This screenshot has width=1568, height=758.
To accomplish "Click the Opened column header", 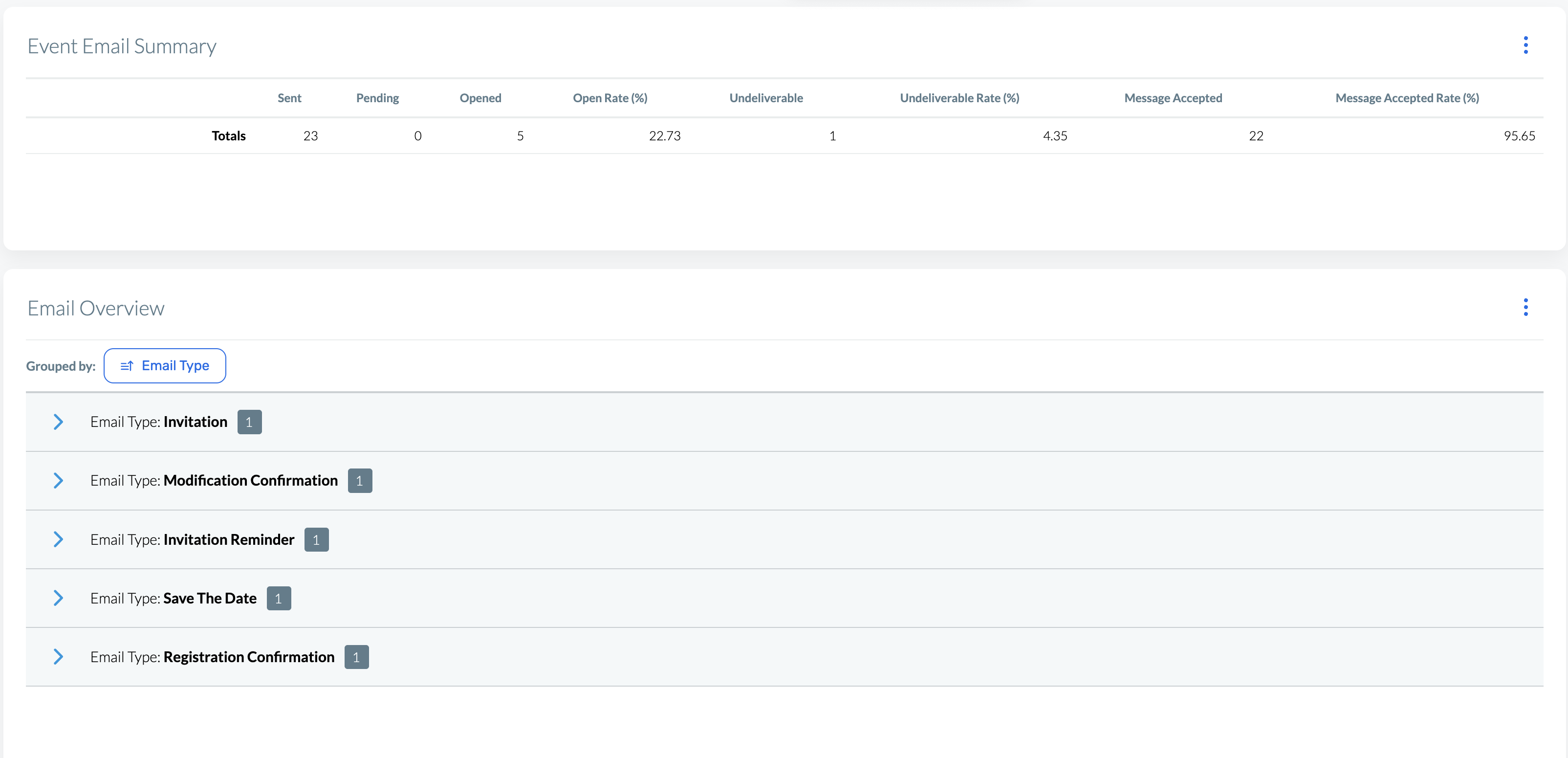I will [x=480, y=98].
